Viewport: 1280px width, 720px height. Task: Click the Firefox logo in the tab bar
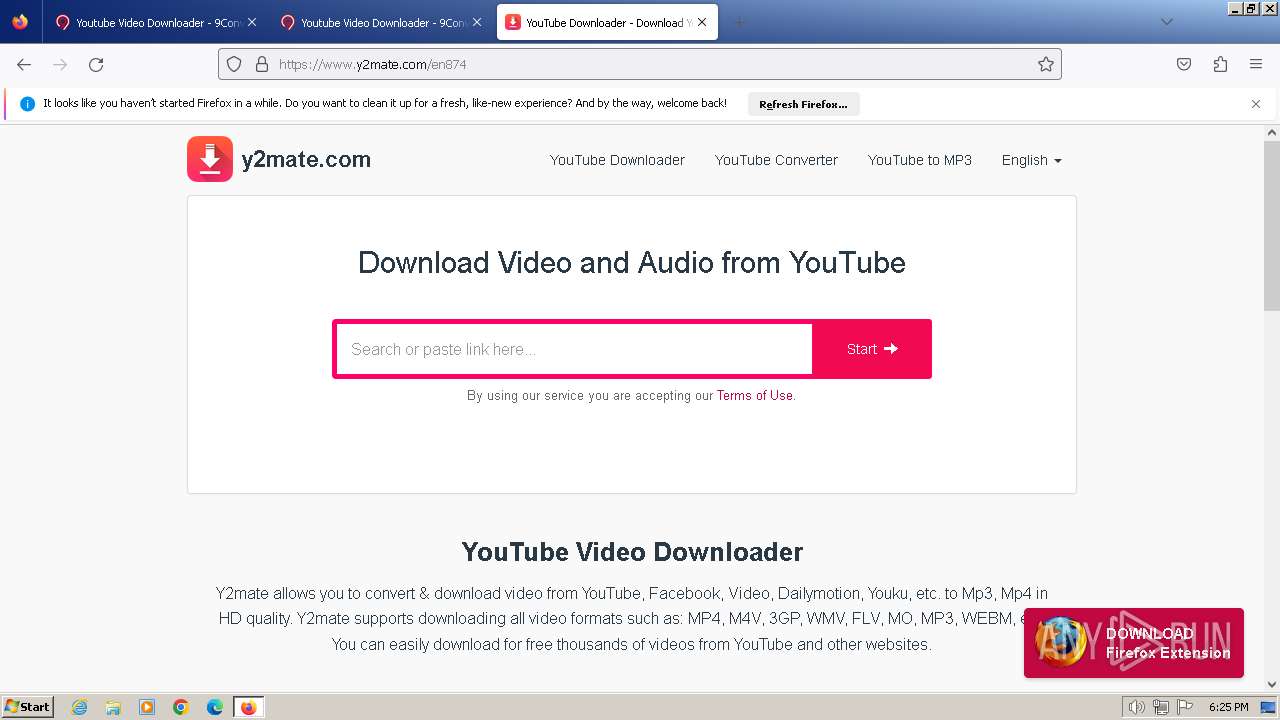20,21
